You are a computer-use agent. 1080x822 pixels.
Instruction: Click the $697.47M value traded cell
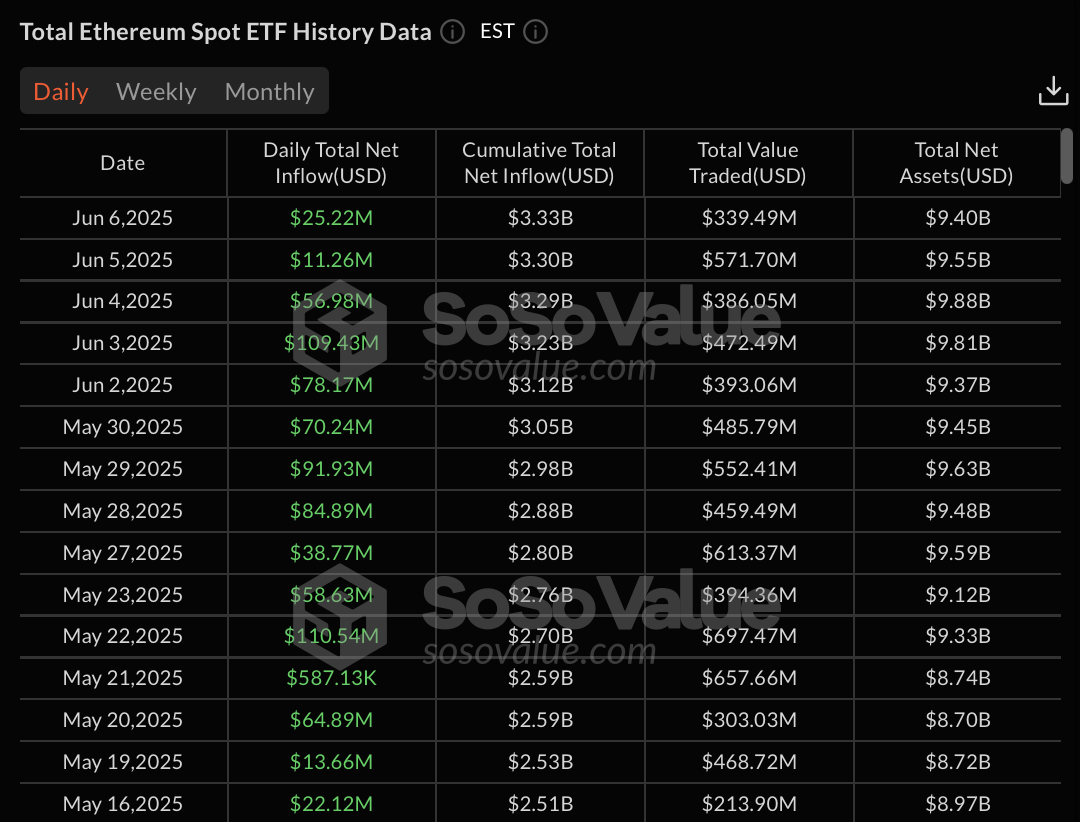(x=748, y=636)
